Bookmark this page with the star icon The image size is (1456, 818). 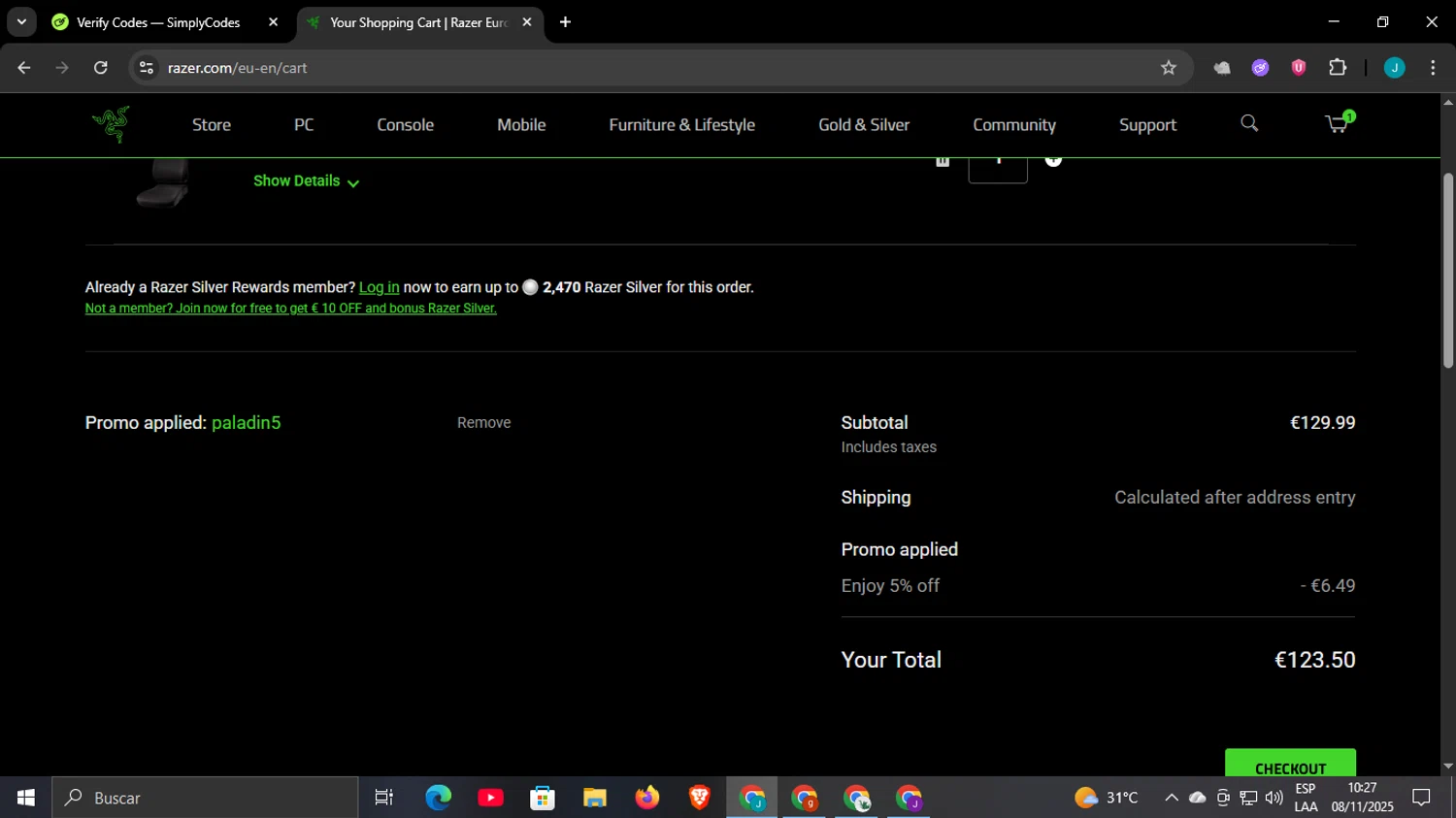point(1169,68)
